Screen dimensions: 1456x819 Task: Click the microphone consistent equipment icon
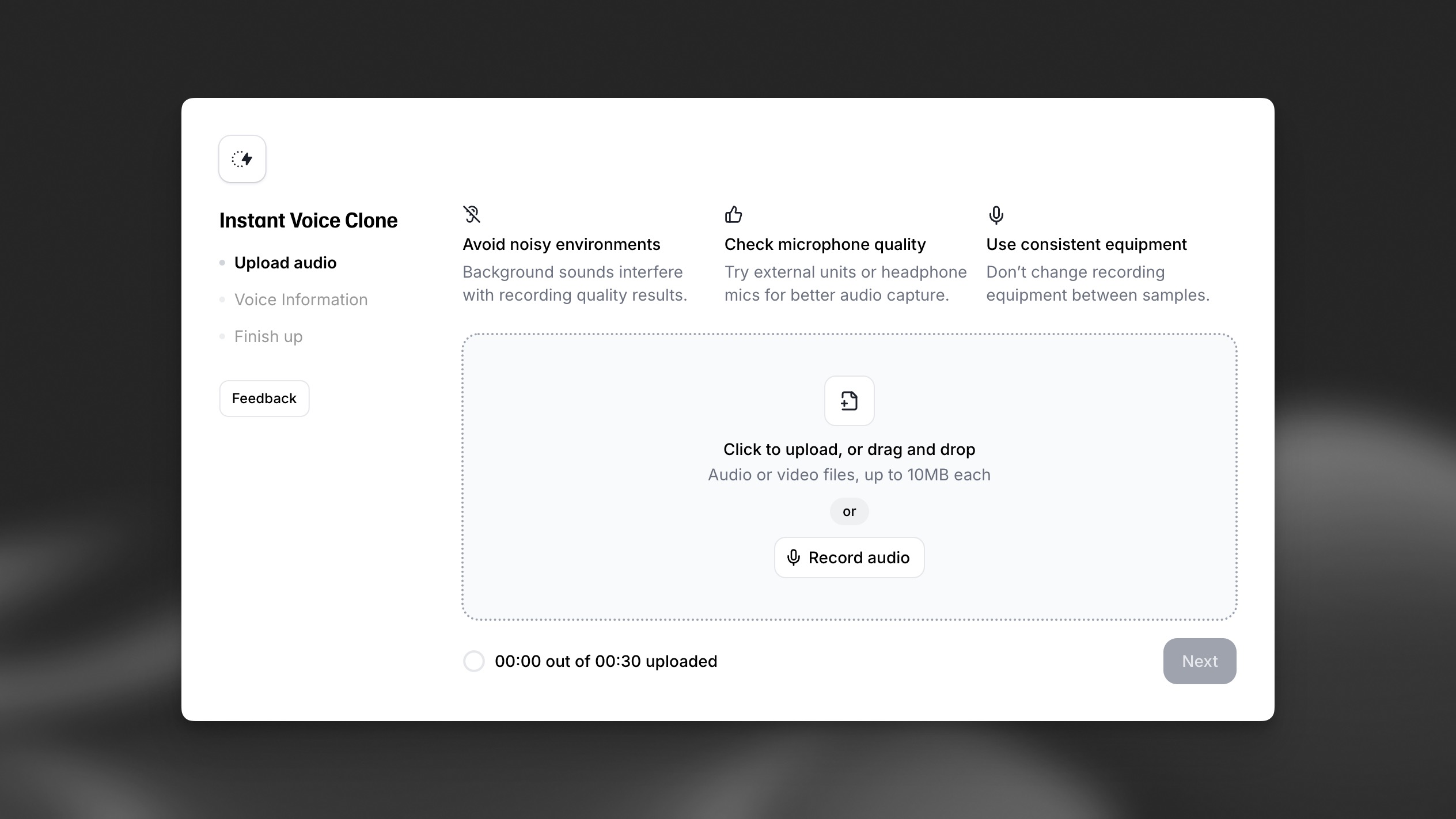click(995, 216)
